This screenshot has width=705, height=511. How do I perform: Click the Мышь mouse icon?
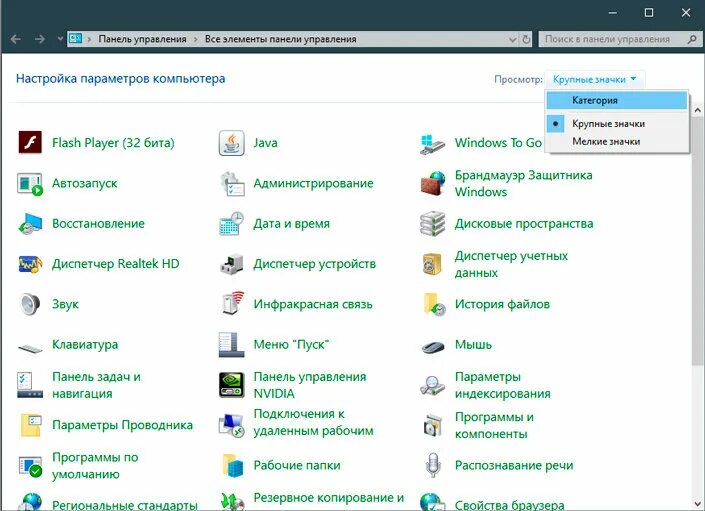[433, 347]
